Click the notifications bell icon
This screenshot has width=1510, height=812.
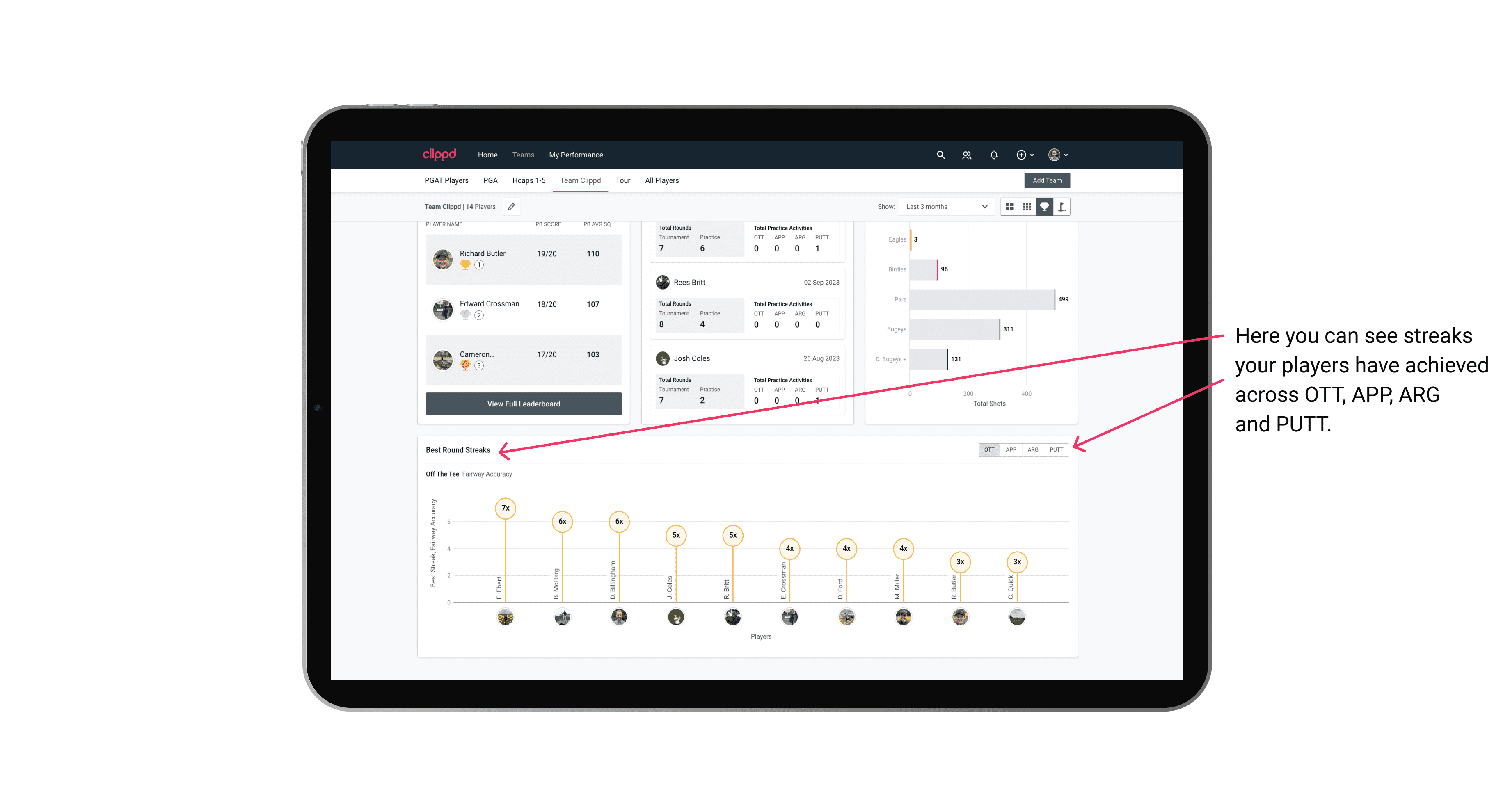992,155
